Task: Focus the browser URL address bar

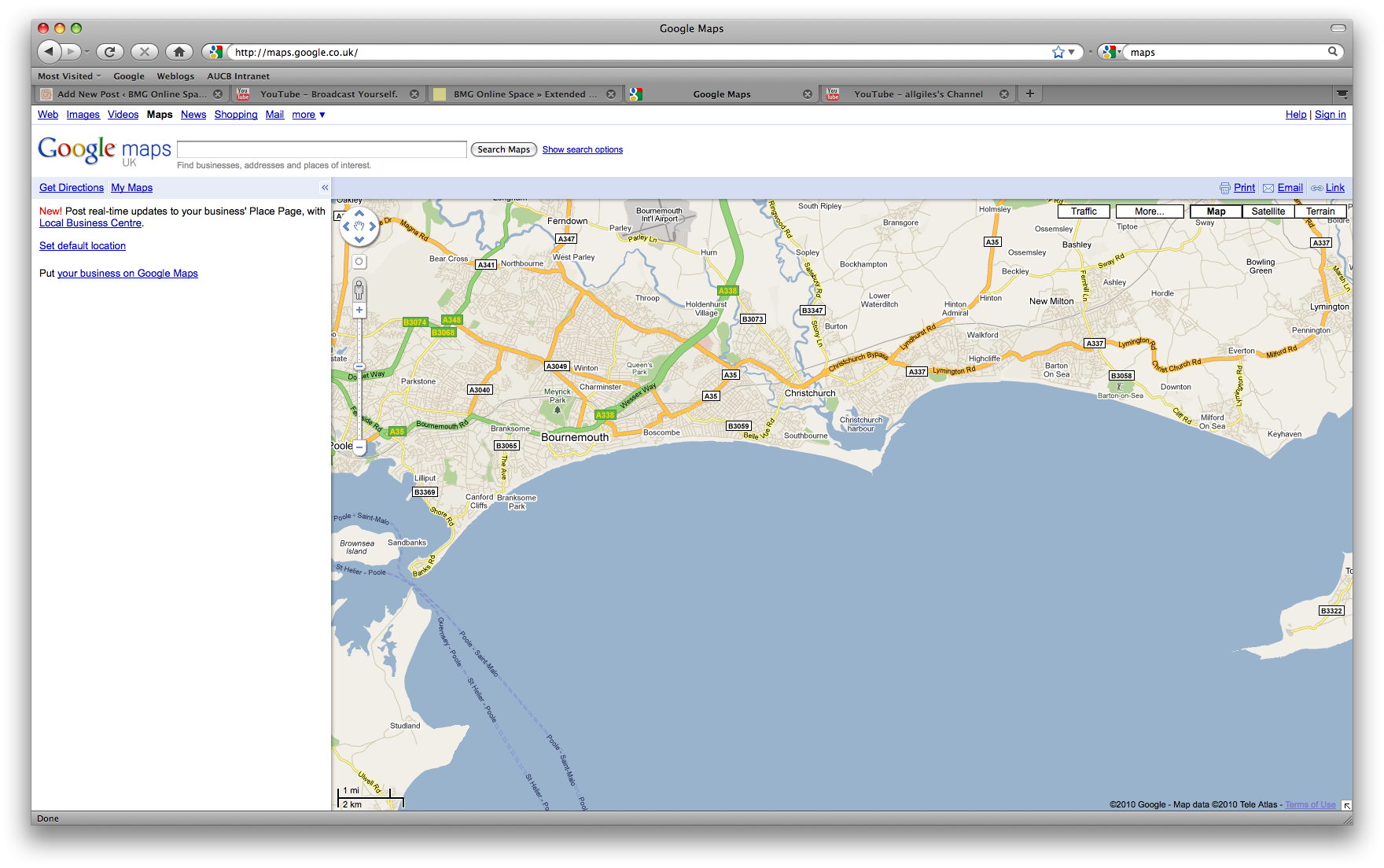Action: pos(641,52)
